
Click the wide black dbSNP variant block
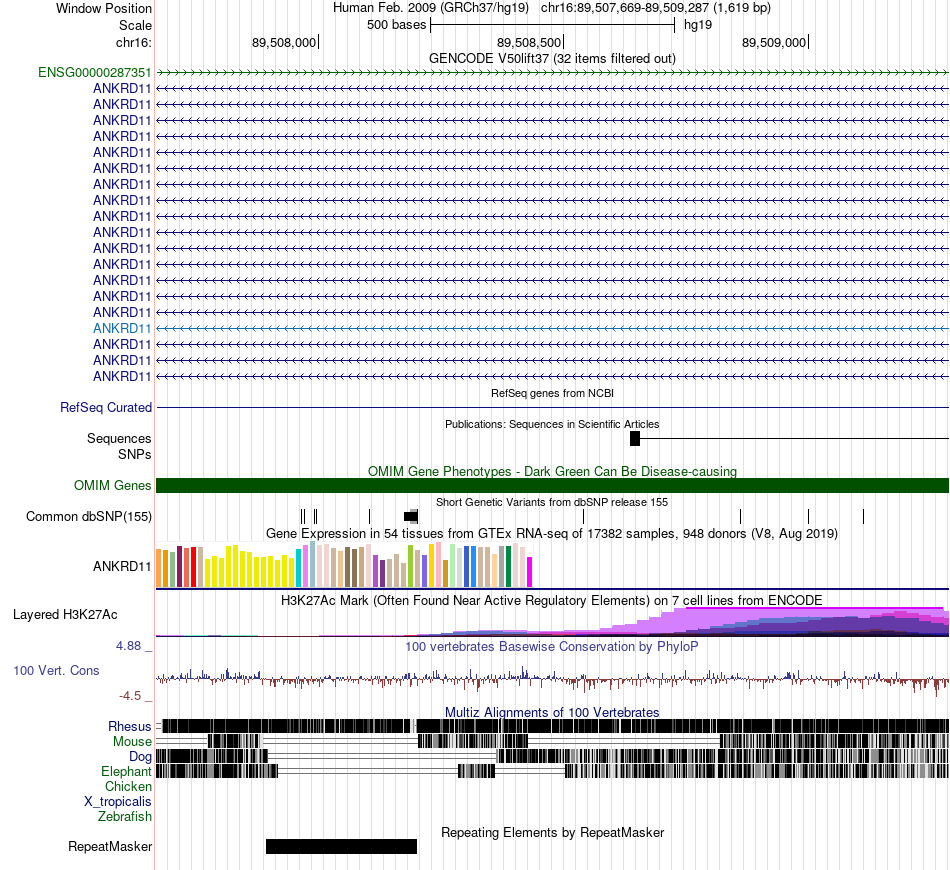click(x=411, y=516)
